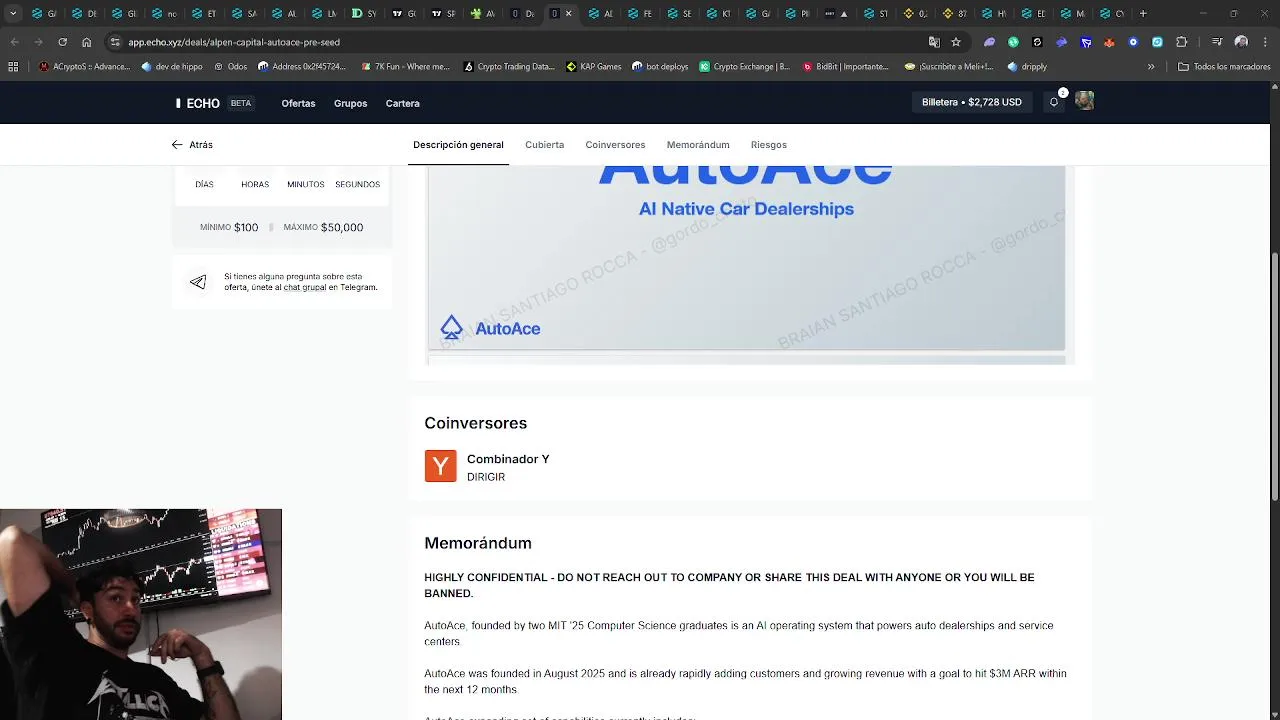Switch to the SY browser tab
The image size is (1280, 720).
(364, 14)
